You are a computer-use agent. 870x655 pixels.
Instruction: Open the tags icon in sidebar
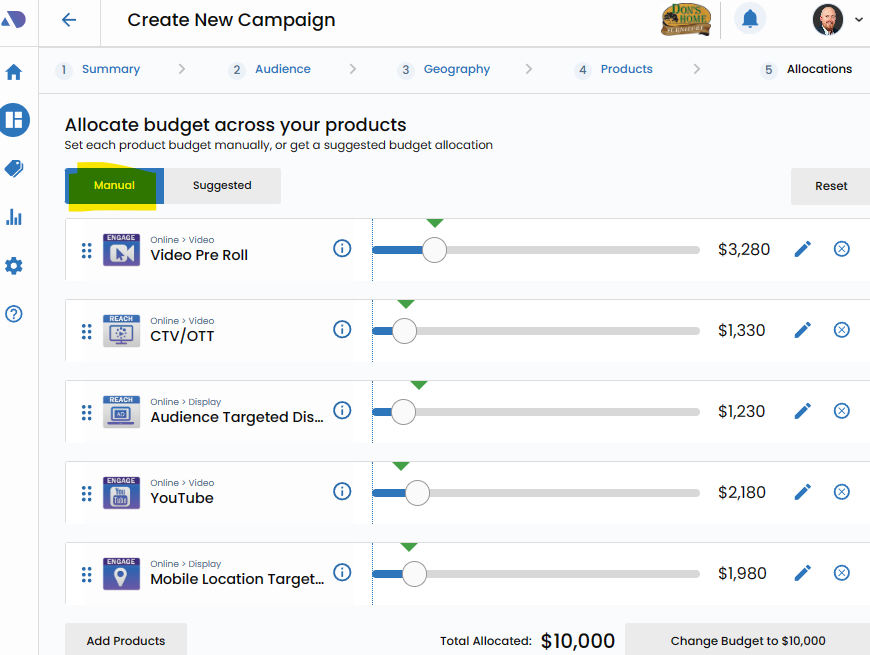pos(14,169)
